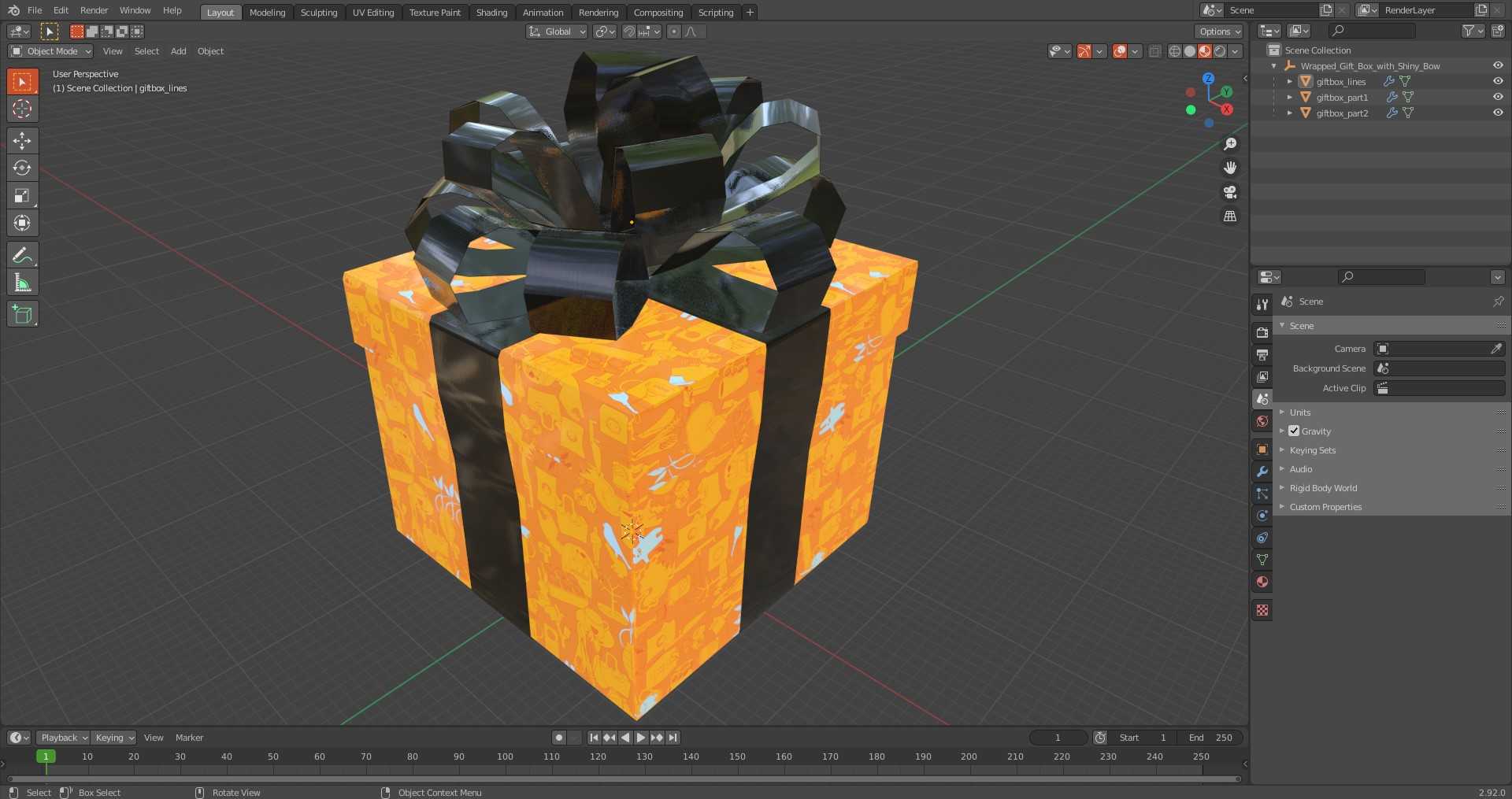
Task: Select the Measure tool
Action: click(22, 283)
